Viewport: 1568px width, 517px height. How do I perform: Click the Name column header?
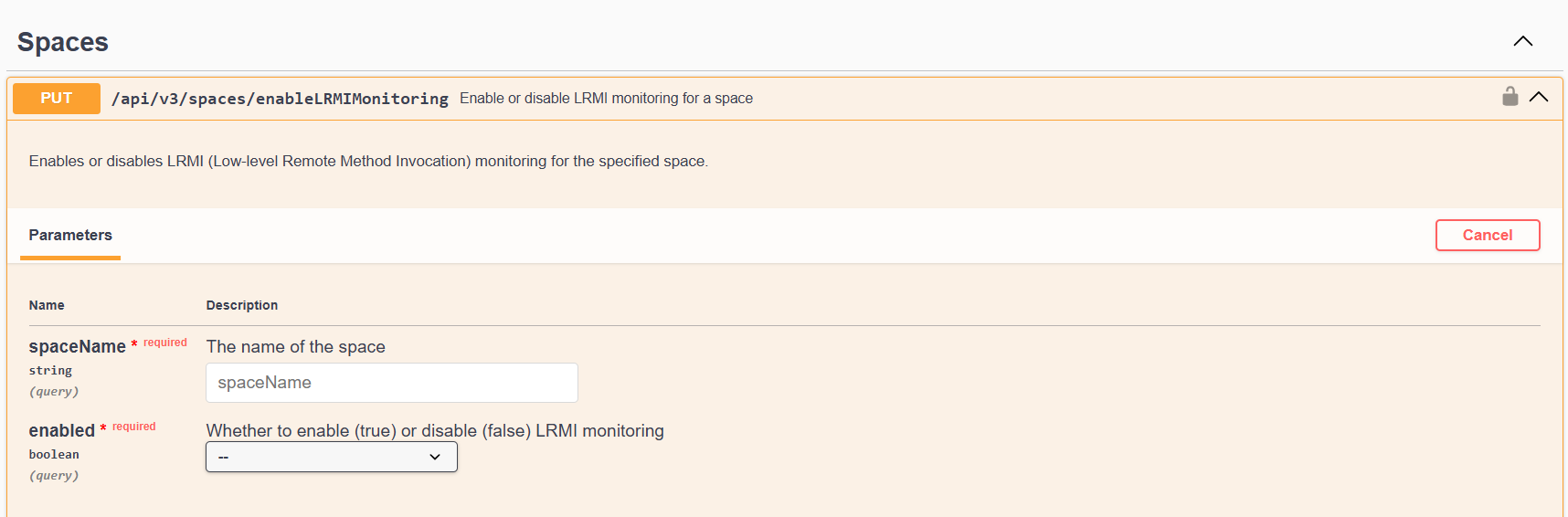click(47, 305)
